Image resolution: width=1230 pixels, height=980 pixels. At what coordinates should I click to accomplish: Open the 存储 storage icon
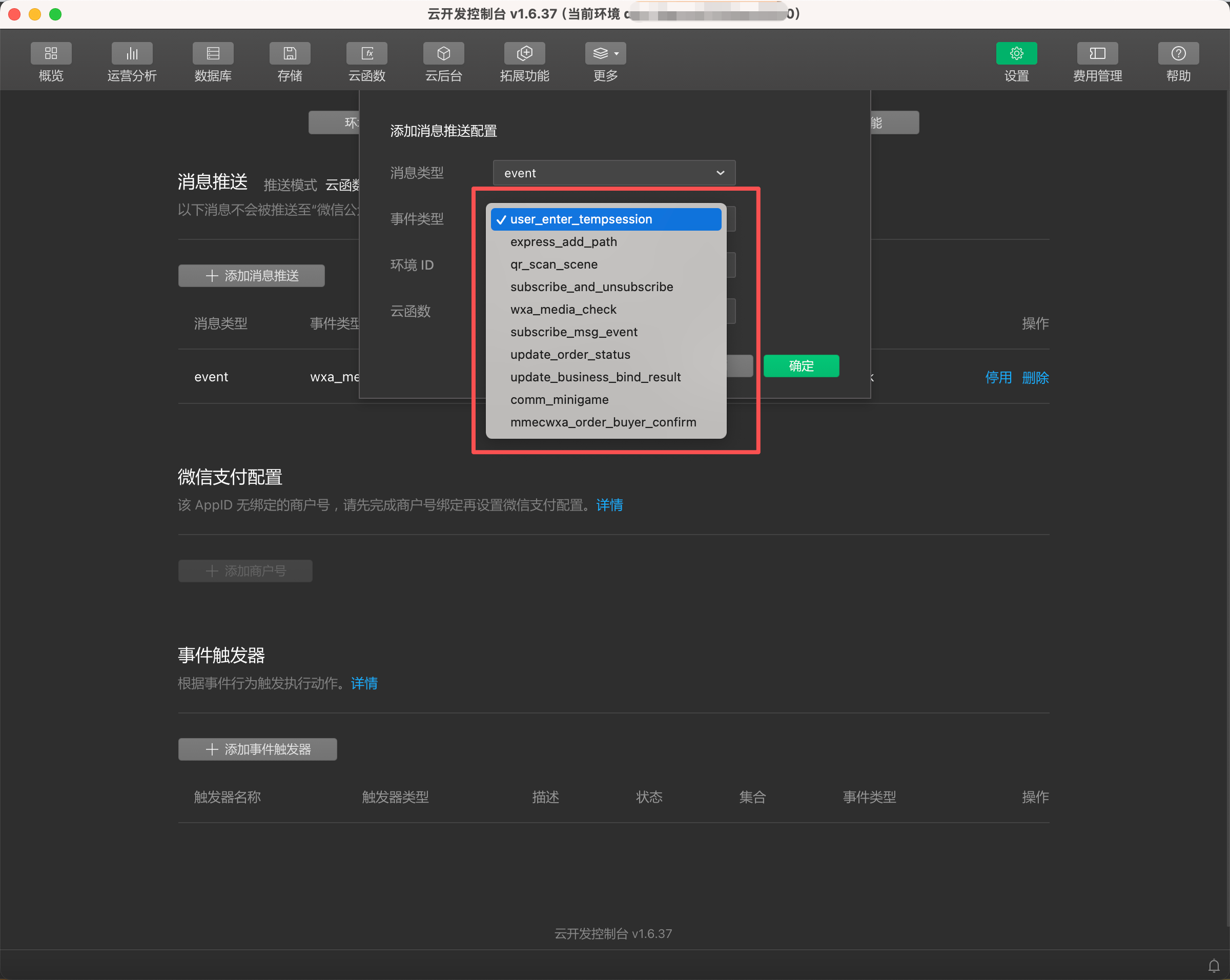[290, 54]
